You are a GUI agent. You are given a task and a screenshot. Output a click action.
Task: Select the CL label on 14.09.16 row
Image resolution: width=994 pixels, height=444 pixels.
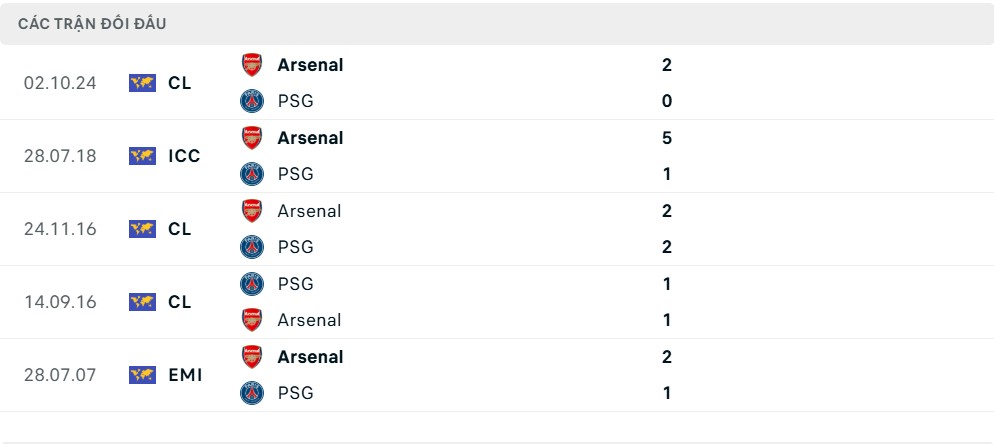pos(179,302)
